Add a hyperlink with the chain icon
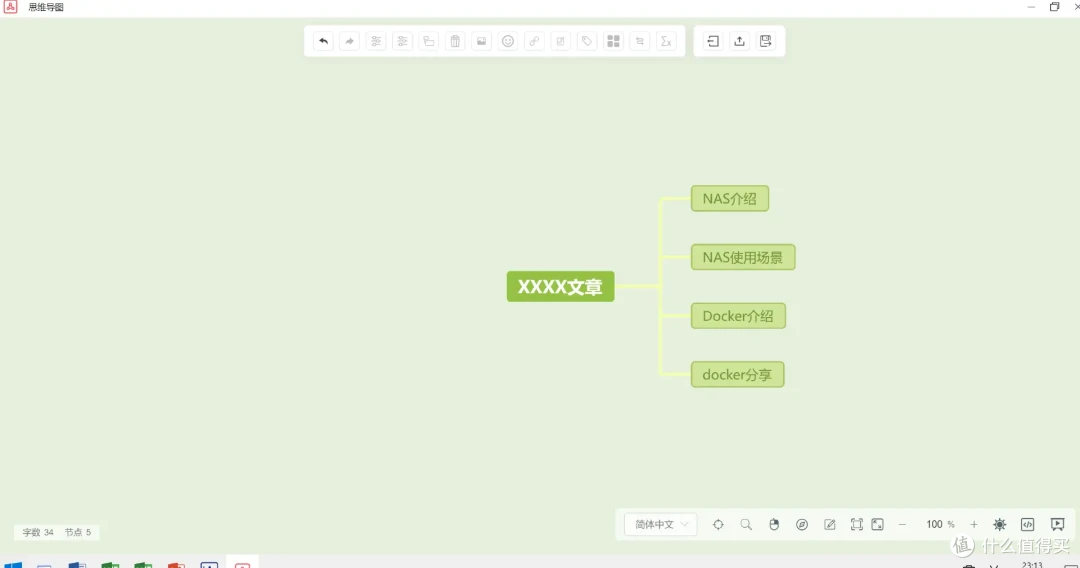The image size is (1080, 568). [534, 41]
